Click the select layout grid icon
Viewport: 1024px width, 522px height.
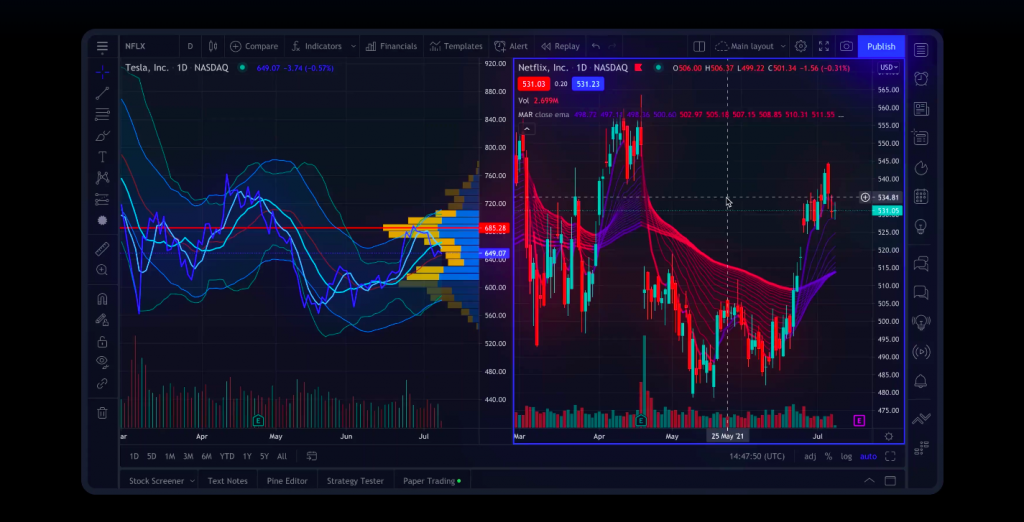(x=699, y=46)
